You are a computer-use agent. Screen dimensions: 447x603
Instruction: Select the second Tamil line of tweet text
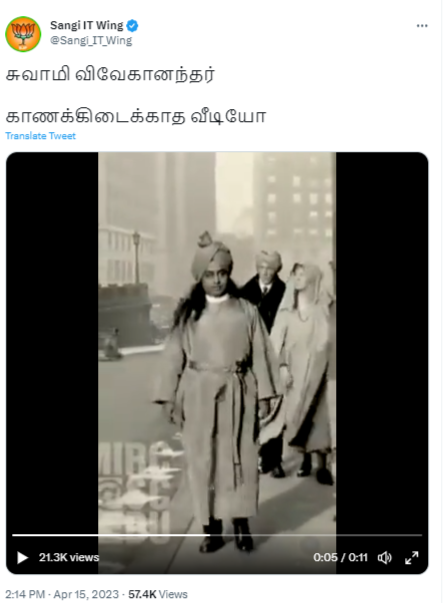click(x=136, y=116)
